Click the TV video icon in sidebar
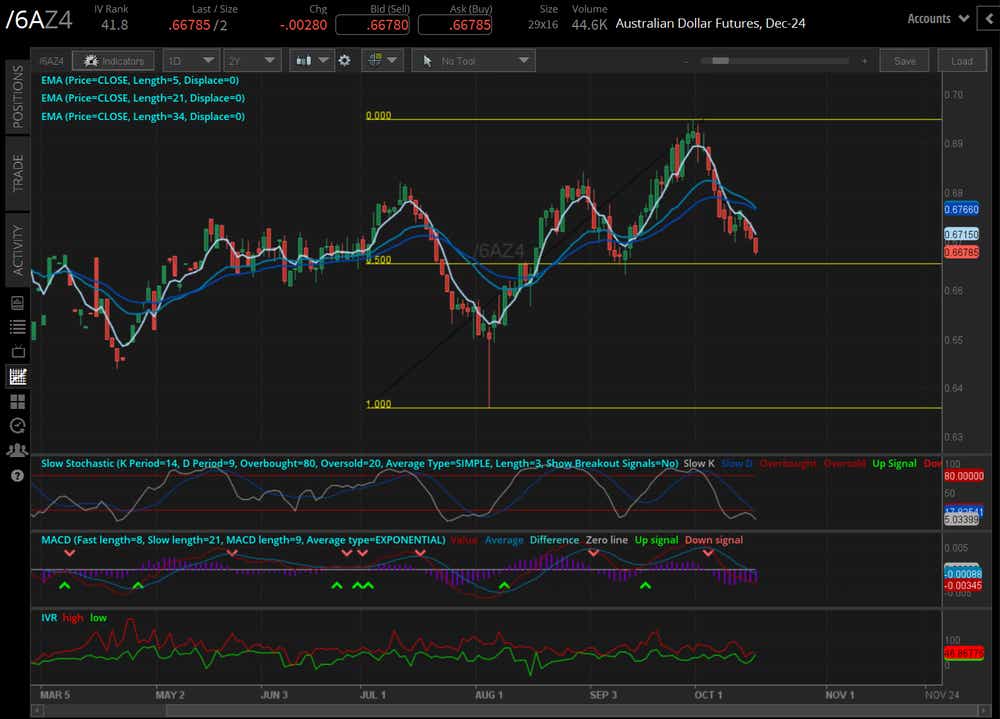Screen dimensions: 1000x719 click(17, 351)
